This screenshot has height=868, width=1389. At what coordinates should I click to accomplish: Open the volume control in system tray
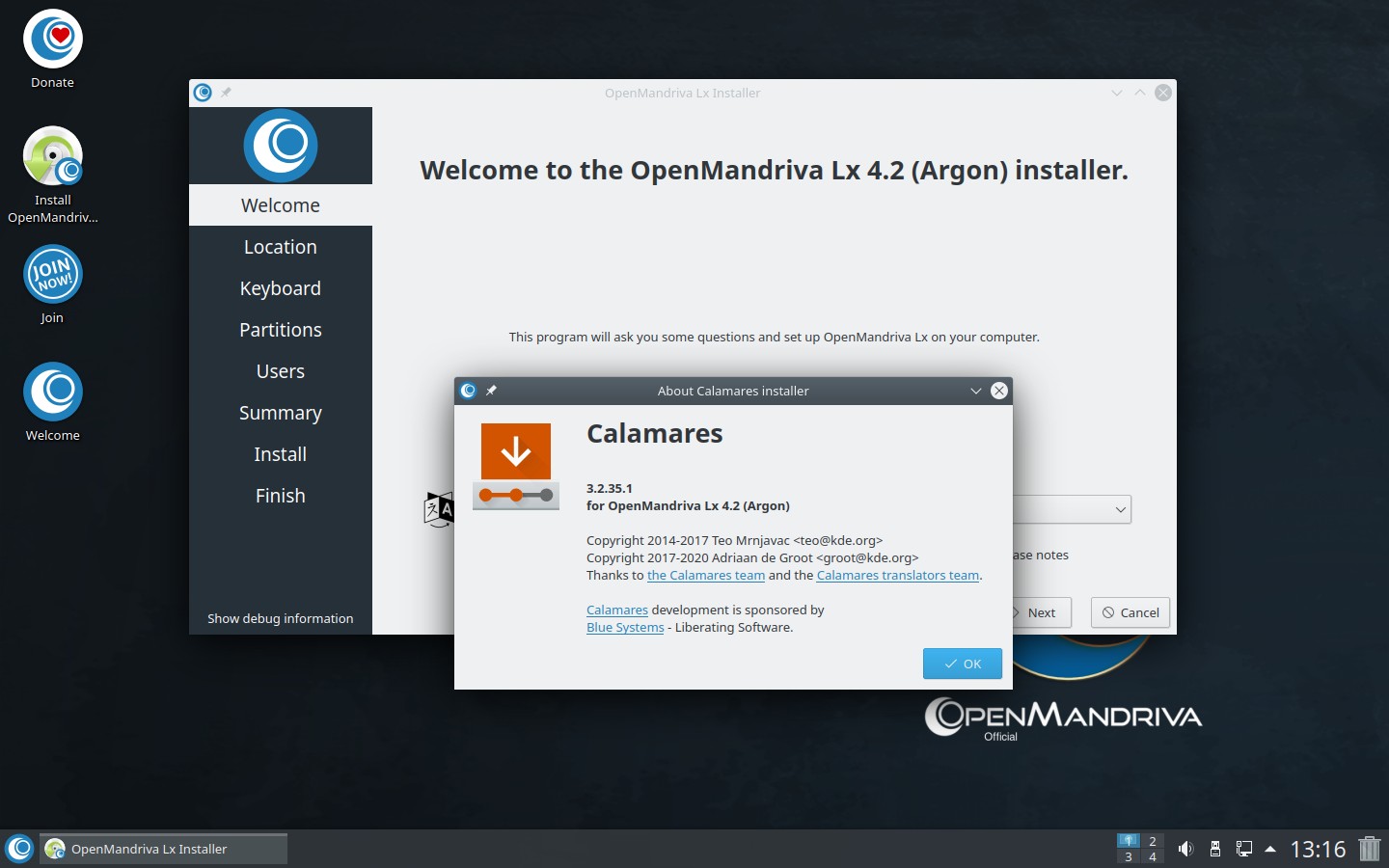click(1185, 849)
